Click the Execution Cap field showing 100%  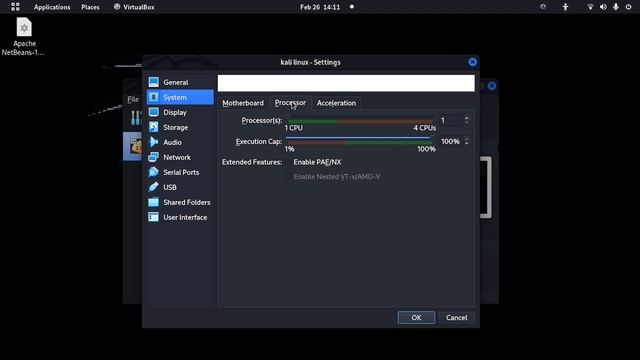[451, 141]
